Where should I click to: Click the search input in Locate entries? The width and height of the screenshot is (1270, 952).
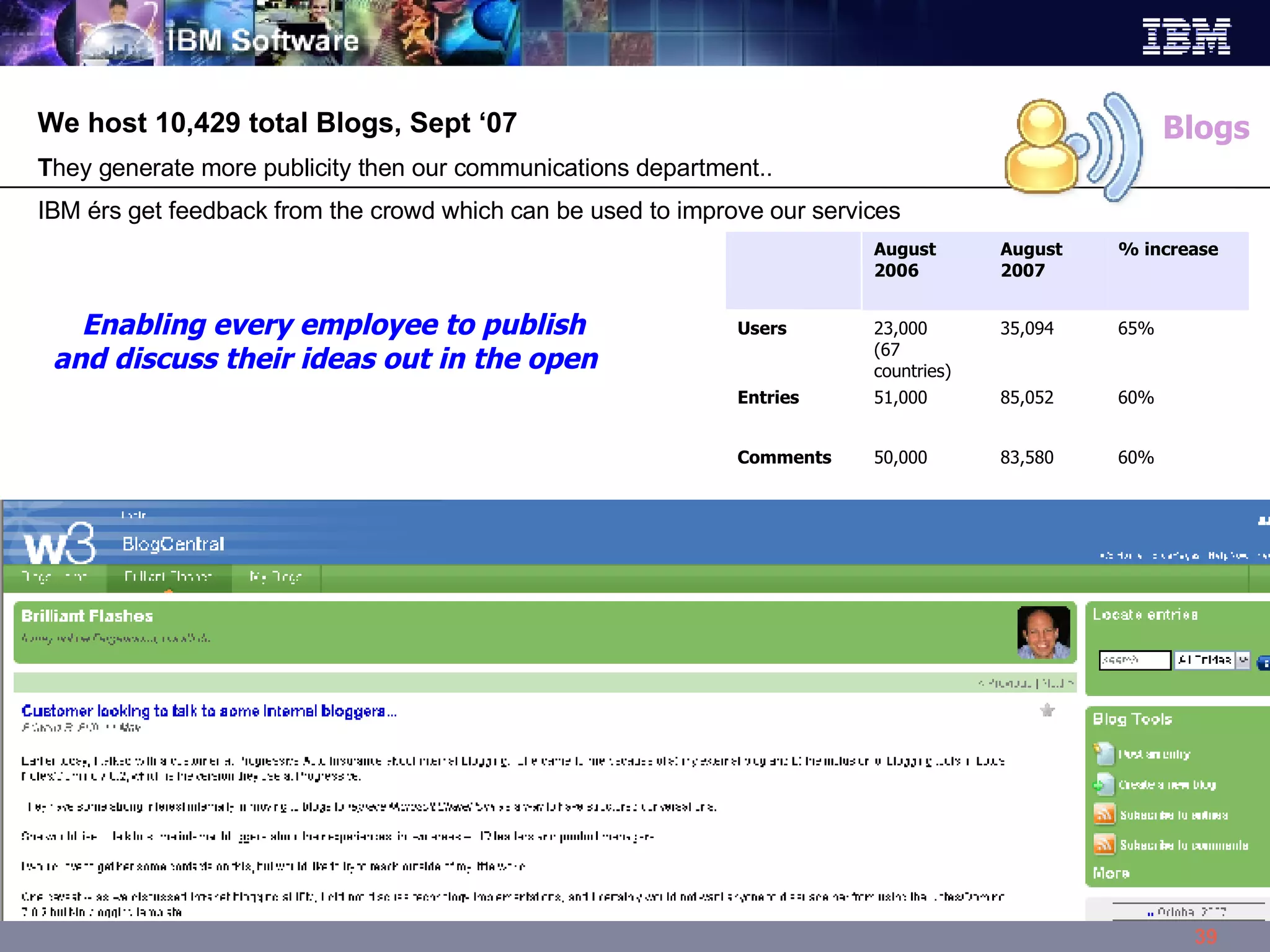point(1134,660)
